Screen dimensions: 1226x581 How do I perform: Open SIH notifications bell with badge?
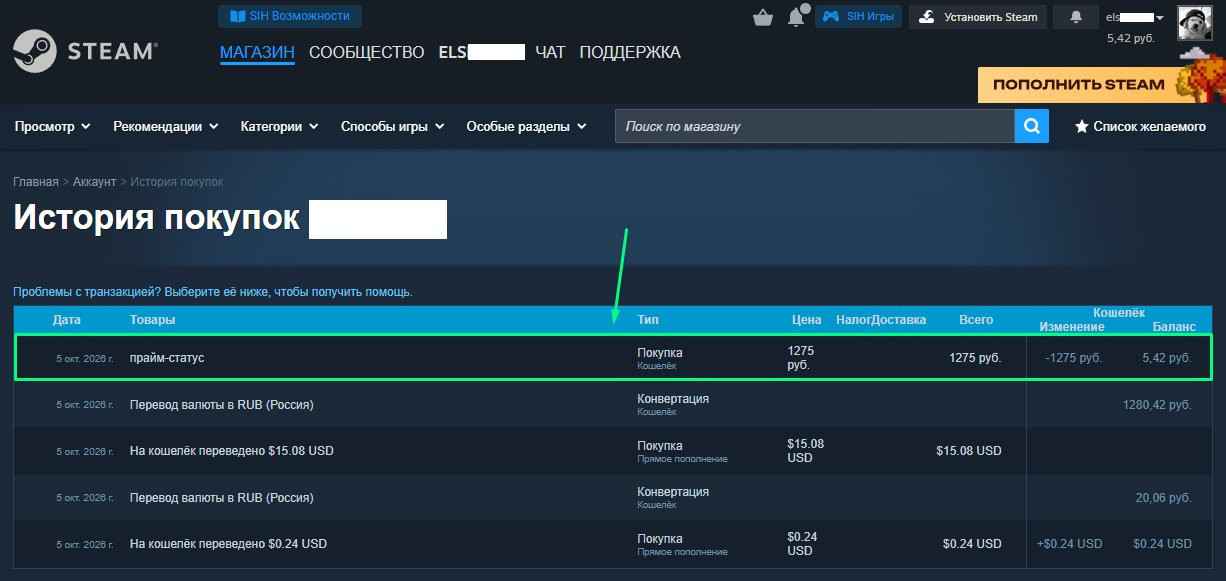[x=797, y=16]
